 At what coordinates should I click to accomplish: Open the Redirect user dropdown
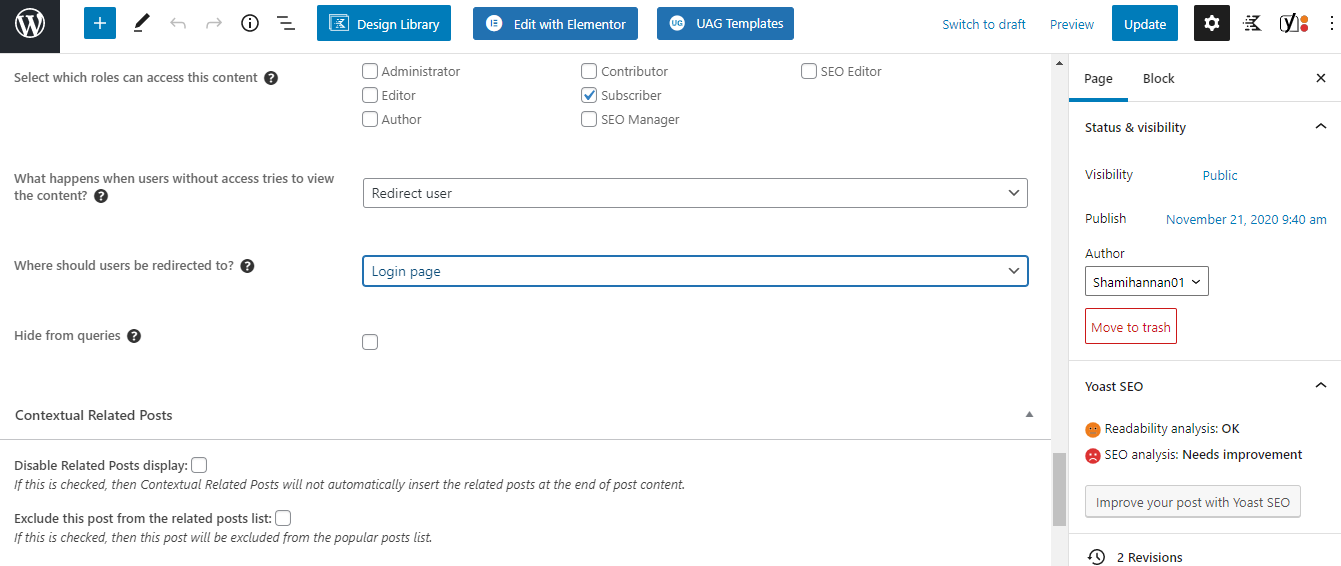tap(695, 193)
